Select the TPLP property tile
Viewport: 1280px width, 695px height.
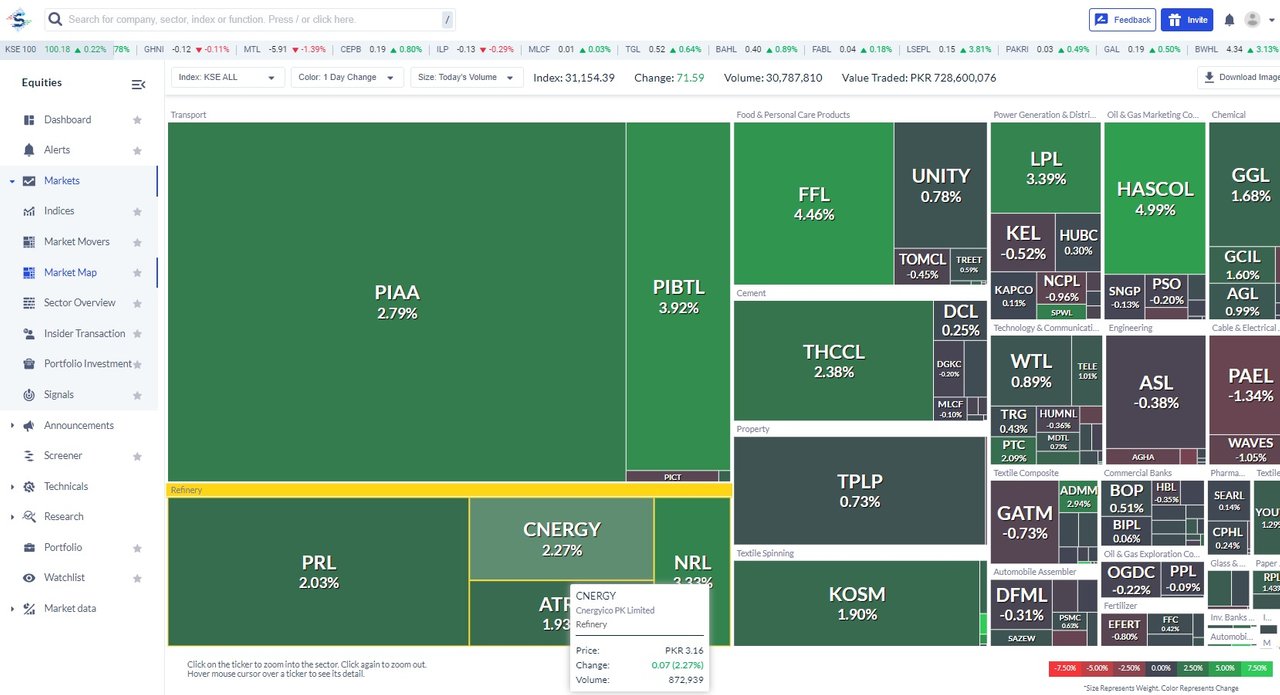tap(860, 491)
